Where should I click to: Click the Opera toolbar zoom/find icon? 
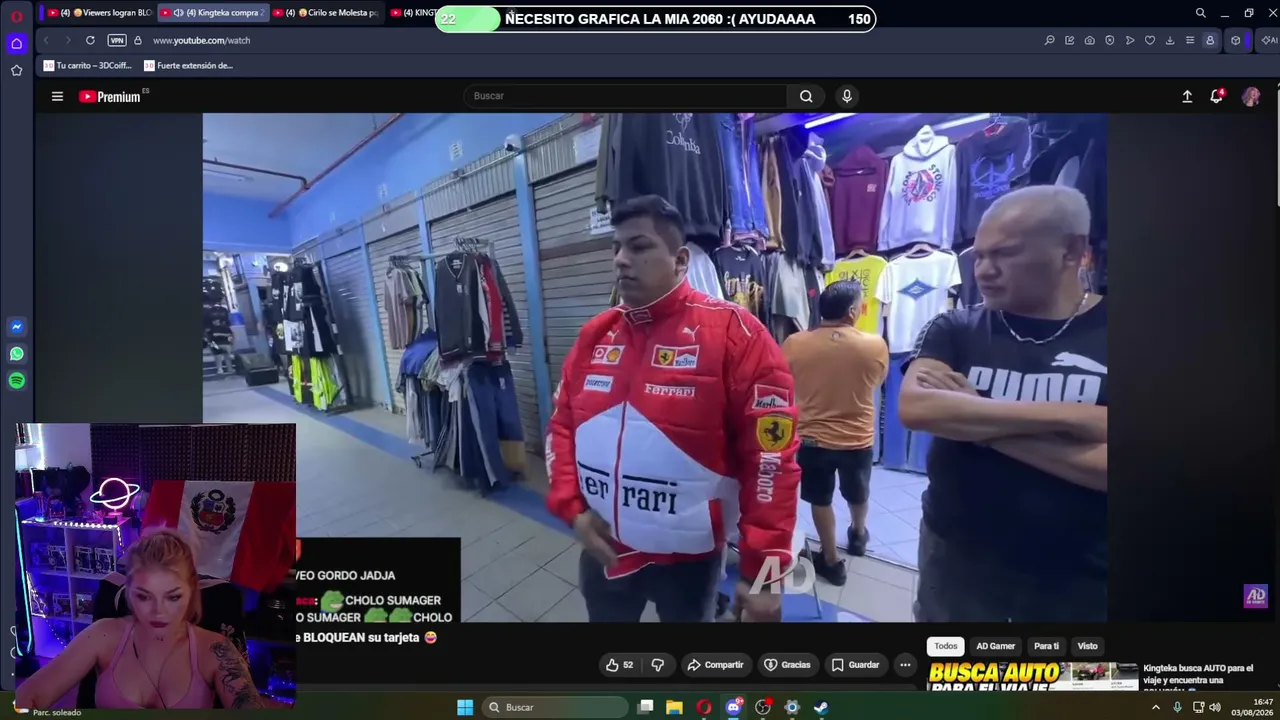[x=1049, y=40]
